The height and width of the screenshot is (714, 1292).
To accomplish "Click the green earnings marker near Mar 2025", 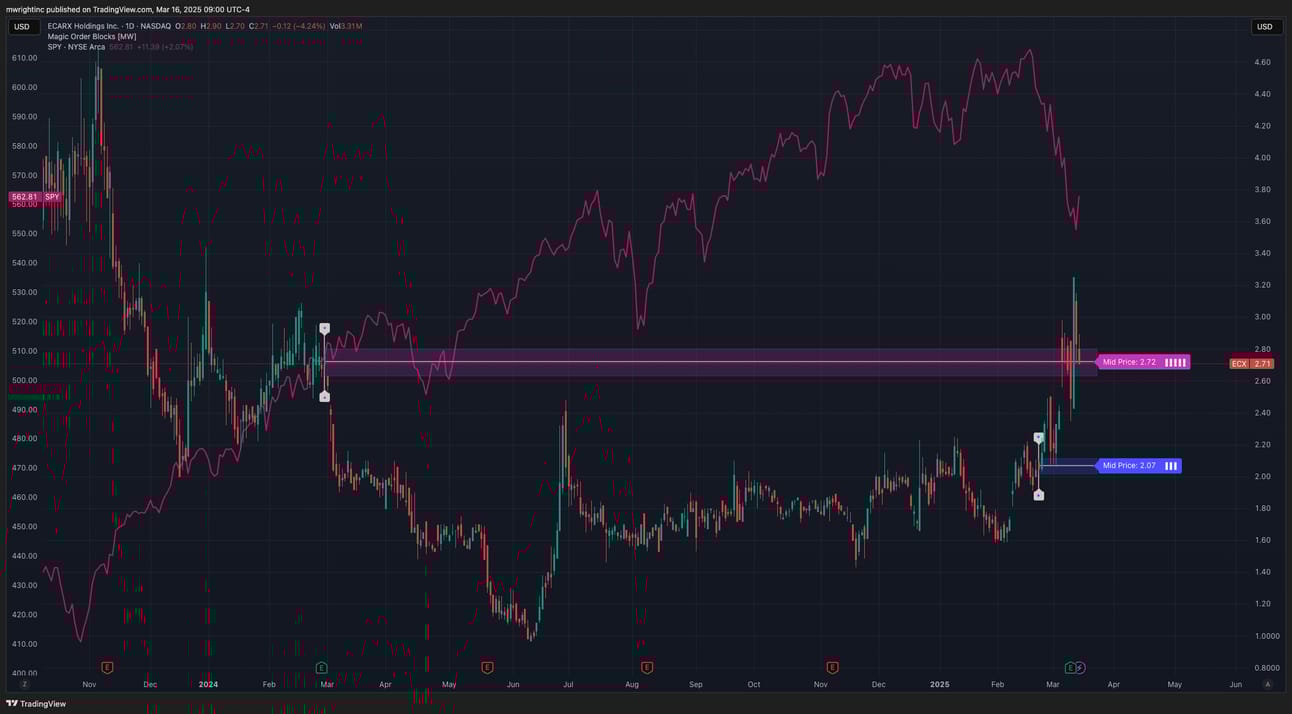I will [1070, 667].
